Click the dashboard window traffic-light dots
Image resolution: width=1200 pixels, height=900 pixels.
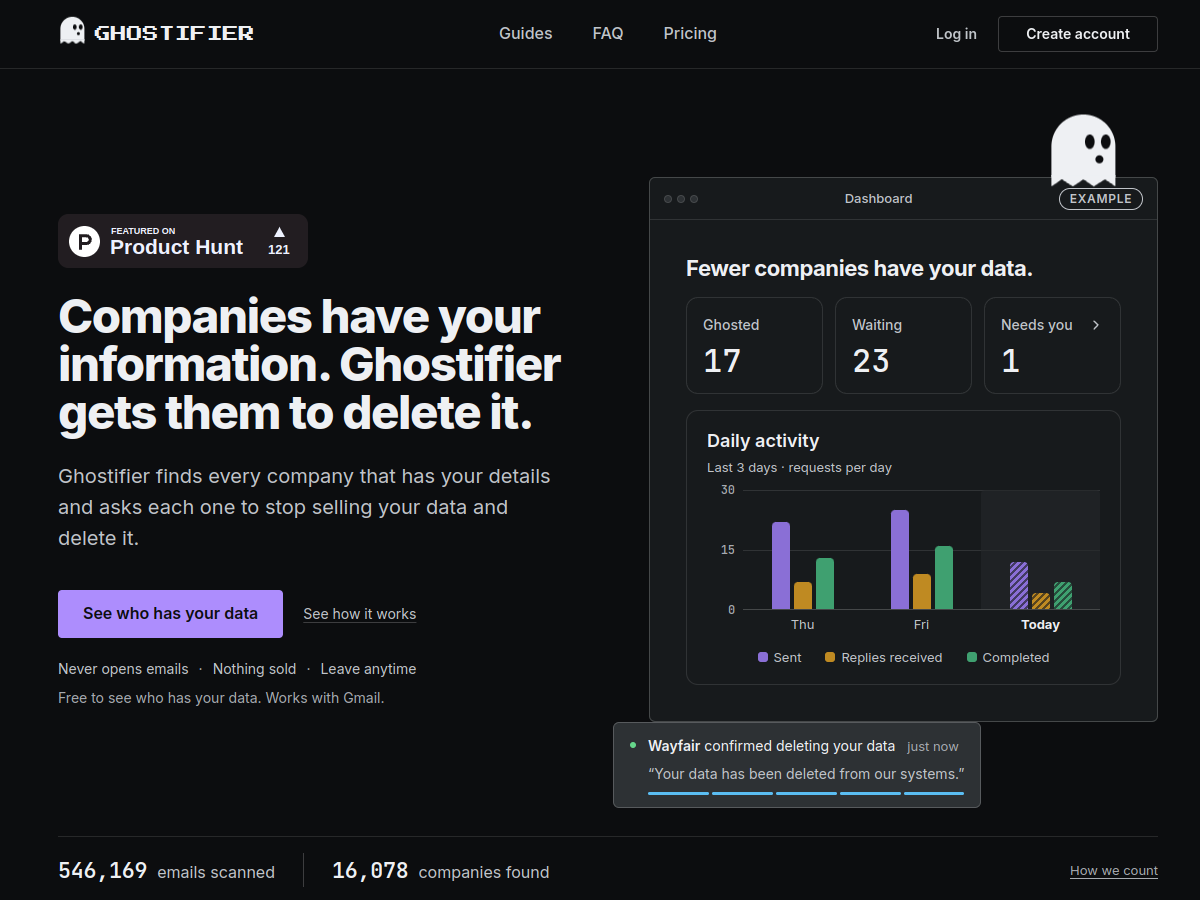click(681, 199)
